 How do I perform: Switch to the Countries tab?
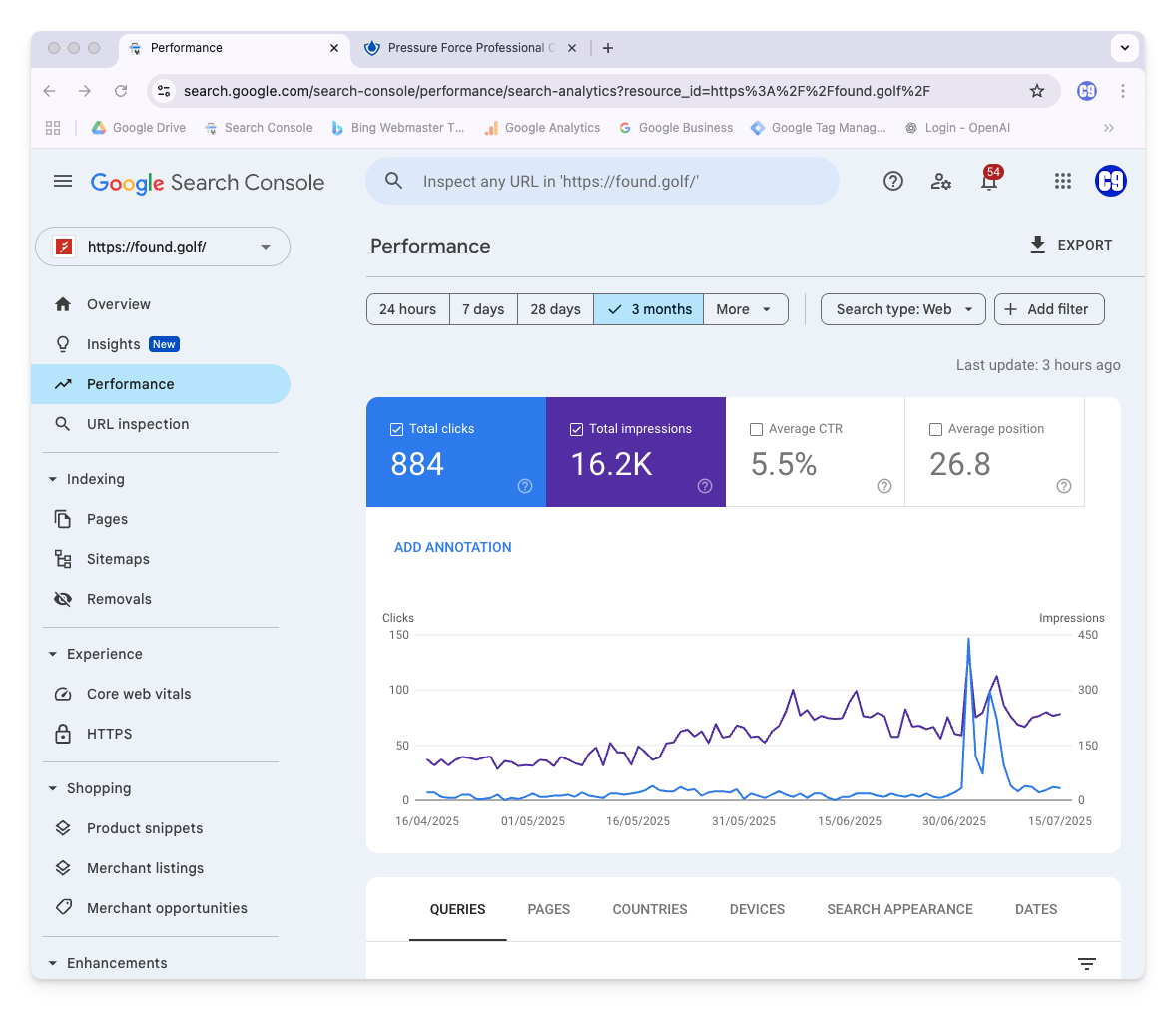649,909
